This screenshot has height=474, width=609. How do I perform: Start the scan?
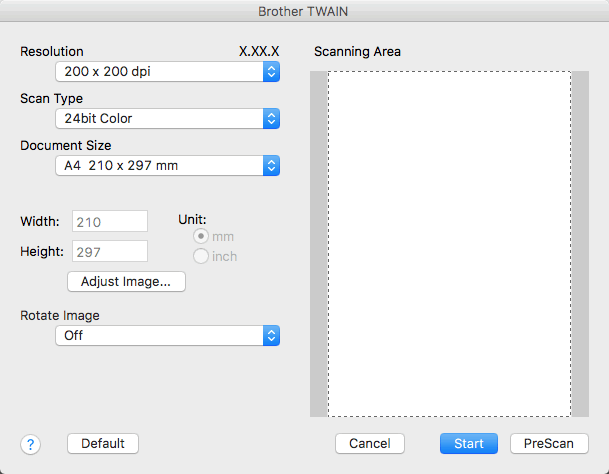pyautogui.click(x=469, y=444)
